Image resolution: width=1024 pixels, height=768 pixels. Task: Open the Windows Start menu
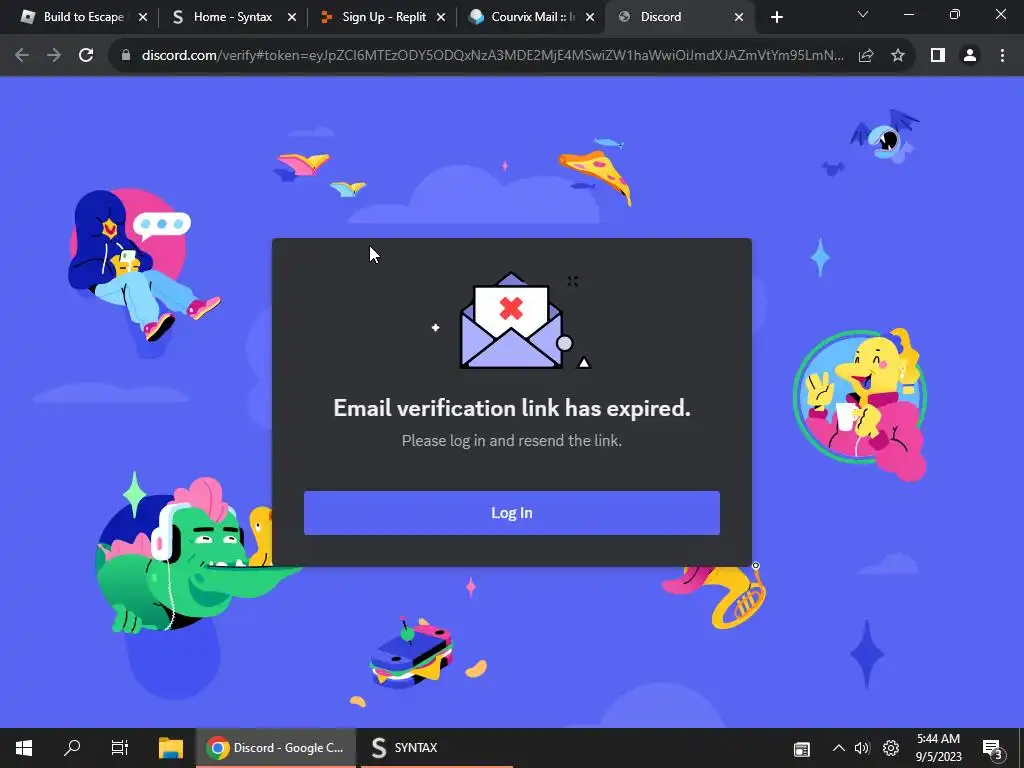point(24,748)
